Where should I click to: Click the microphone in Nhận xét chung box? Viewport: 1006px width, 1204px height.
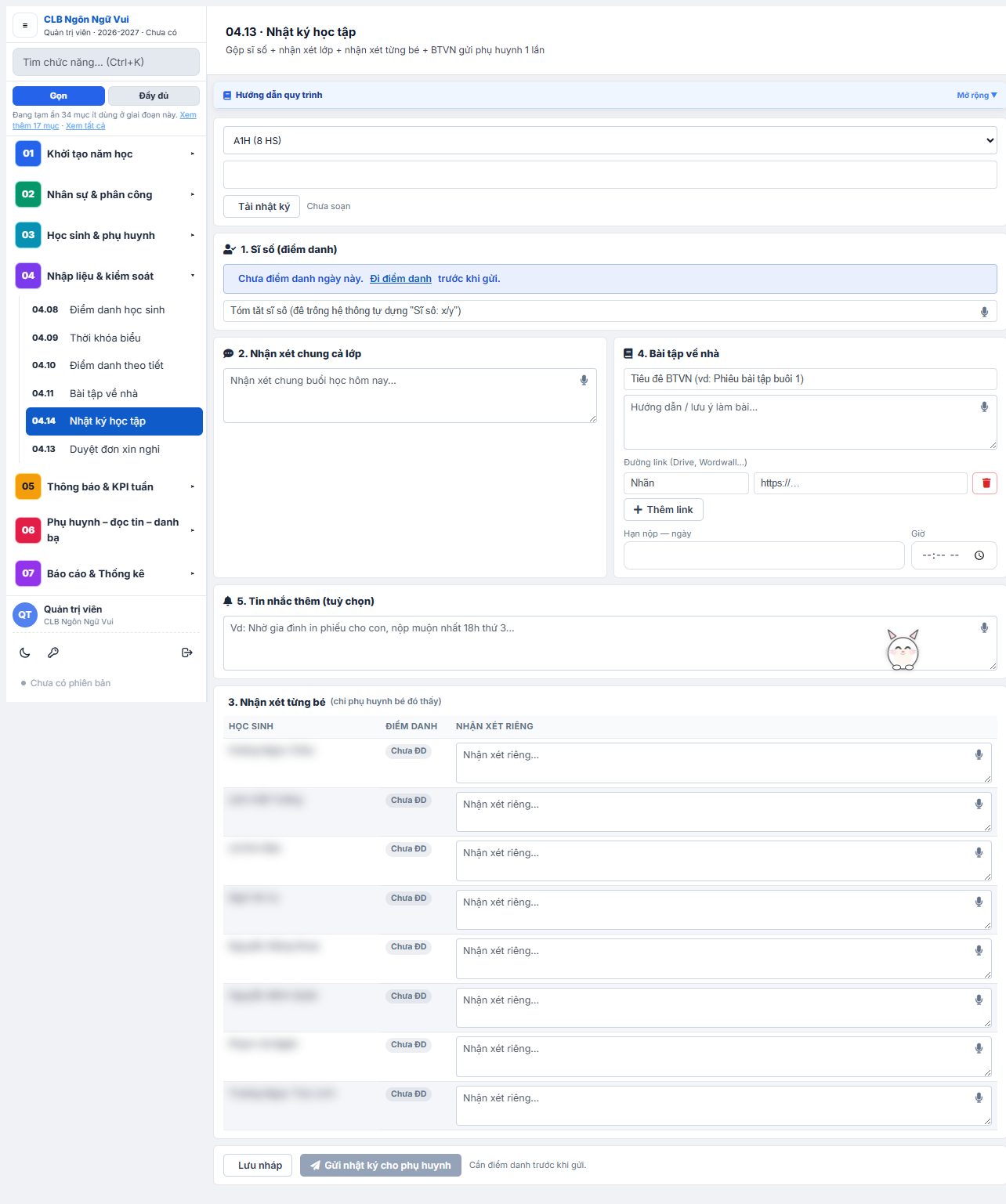pos(584,381)
